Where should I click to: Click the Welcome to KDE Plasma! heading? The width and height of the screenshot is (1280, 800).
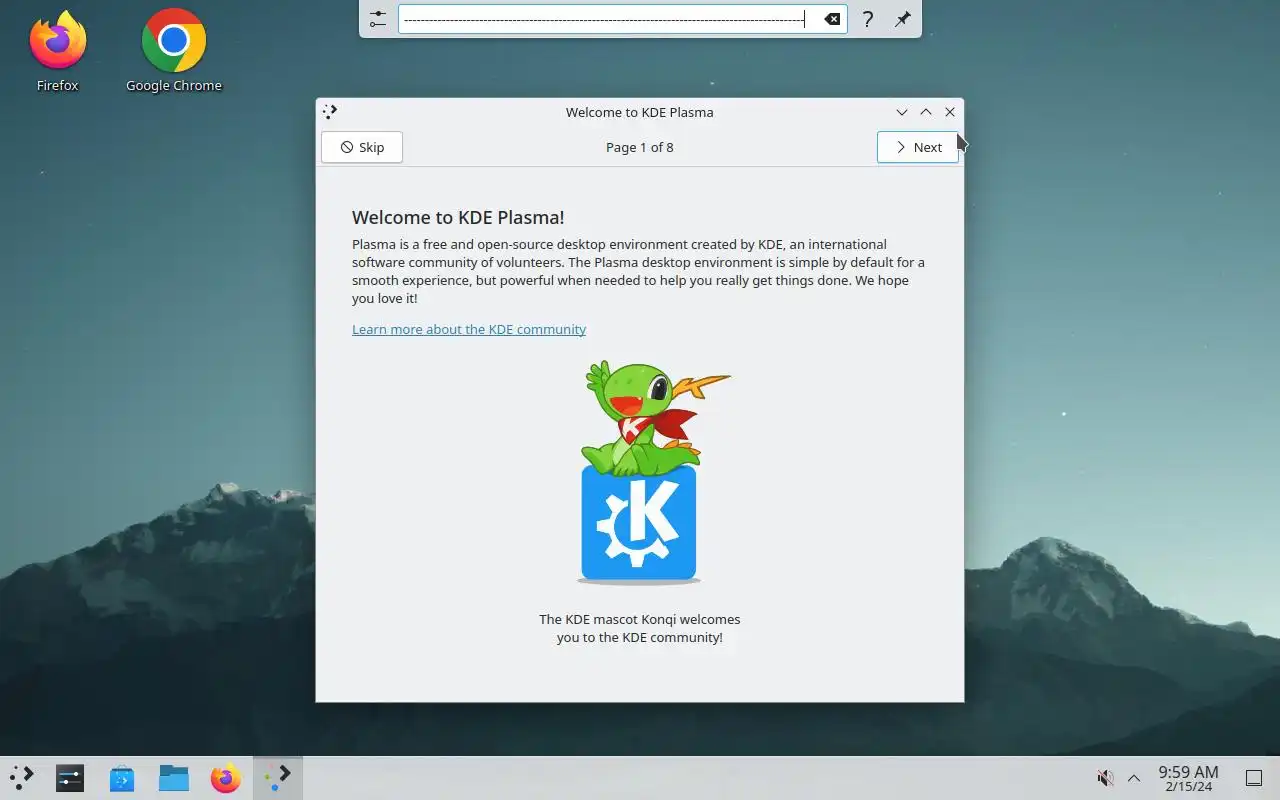coord(458,217)
